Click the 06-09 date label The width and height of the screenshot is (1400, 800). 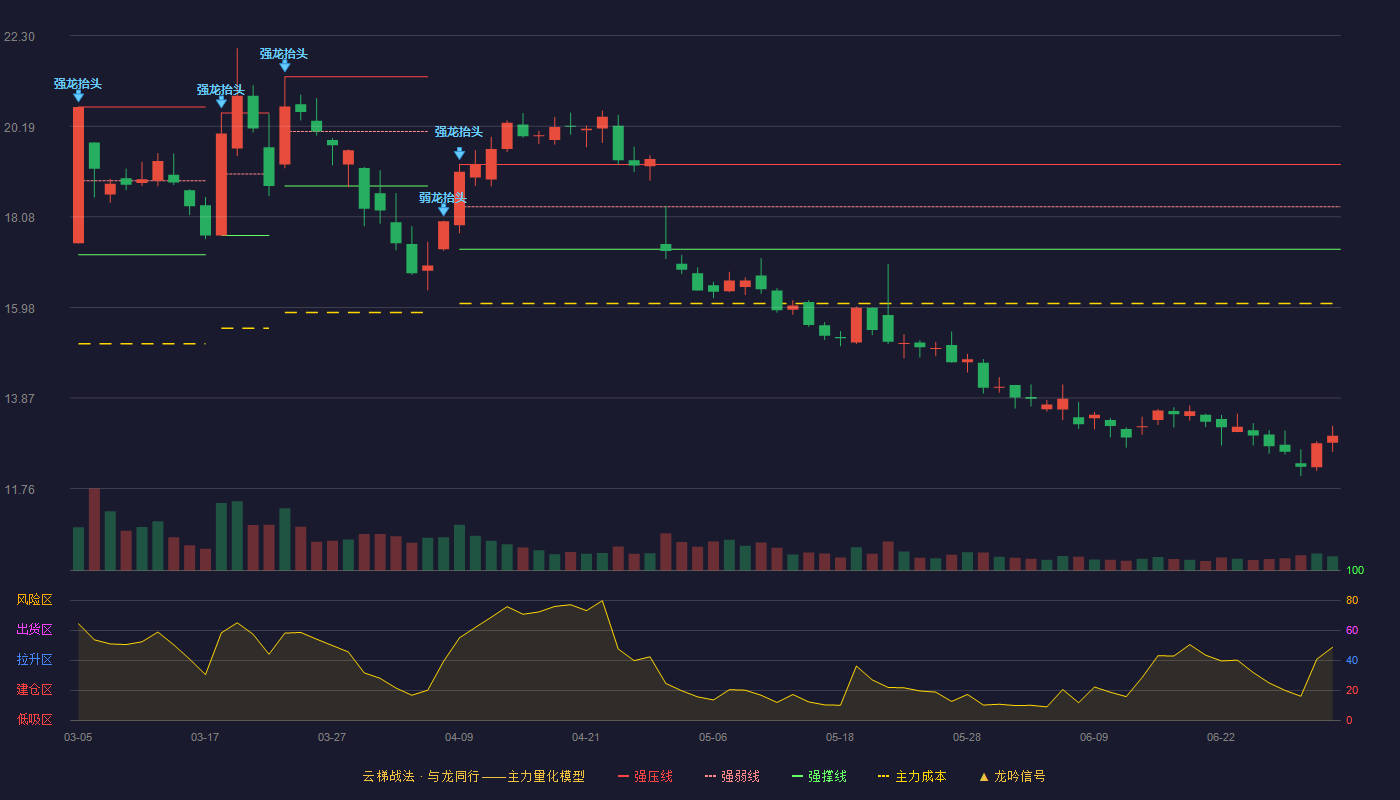point(1094,737)
